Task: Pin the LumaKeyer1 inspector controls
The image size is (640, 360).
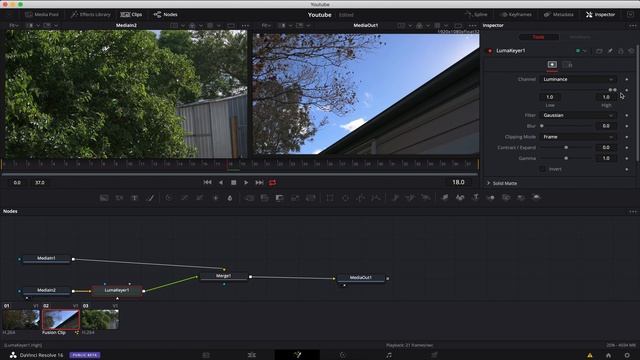Action: [x=610, y=51]
